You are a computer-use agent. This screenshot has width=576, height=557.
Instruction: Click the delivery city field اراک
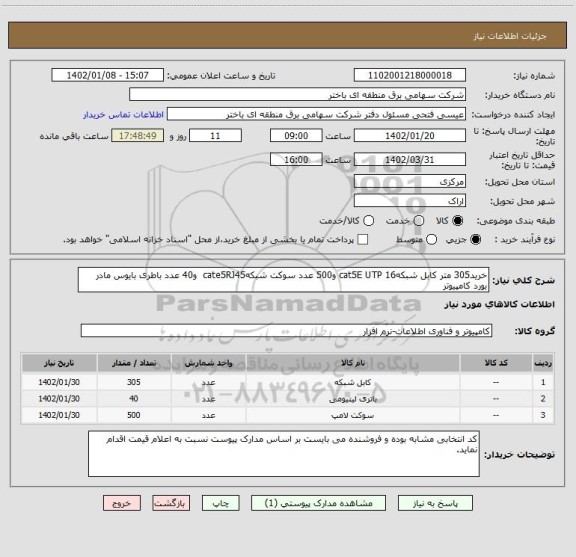pos(410,201)
